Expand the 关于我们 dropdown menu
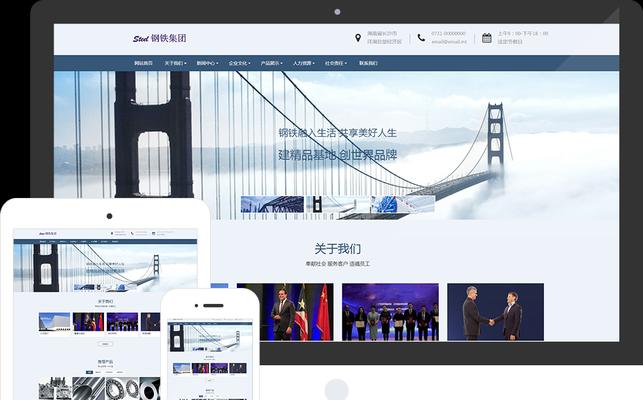This screenshot has width=643, height=400. 176,63
